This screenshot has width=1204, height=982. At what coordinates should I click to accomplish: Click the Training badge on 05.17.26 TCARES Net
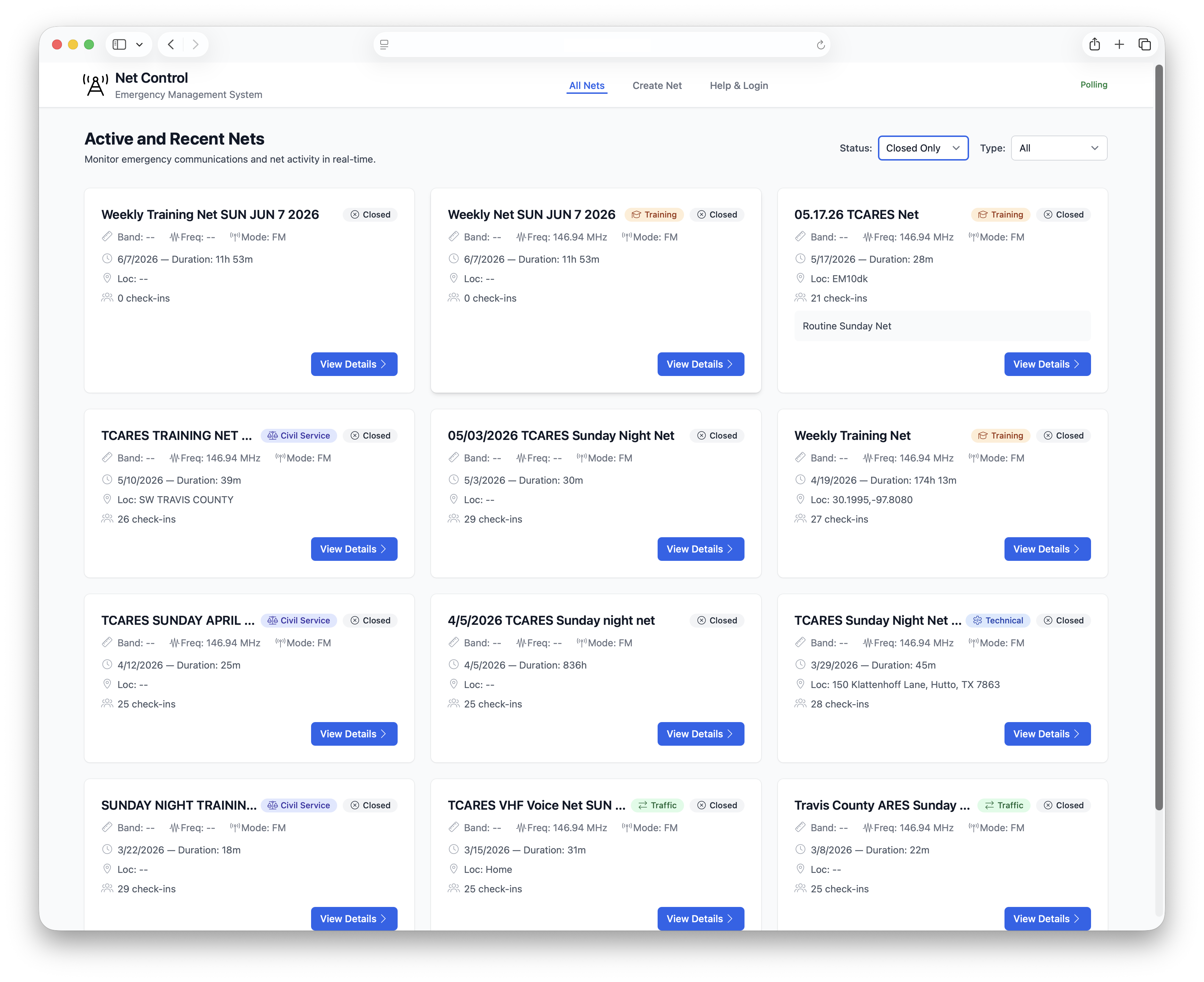[x=1000, y=214]
